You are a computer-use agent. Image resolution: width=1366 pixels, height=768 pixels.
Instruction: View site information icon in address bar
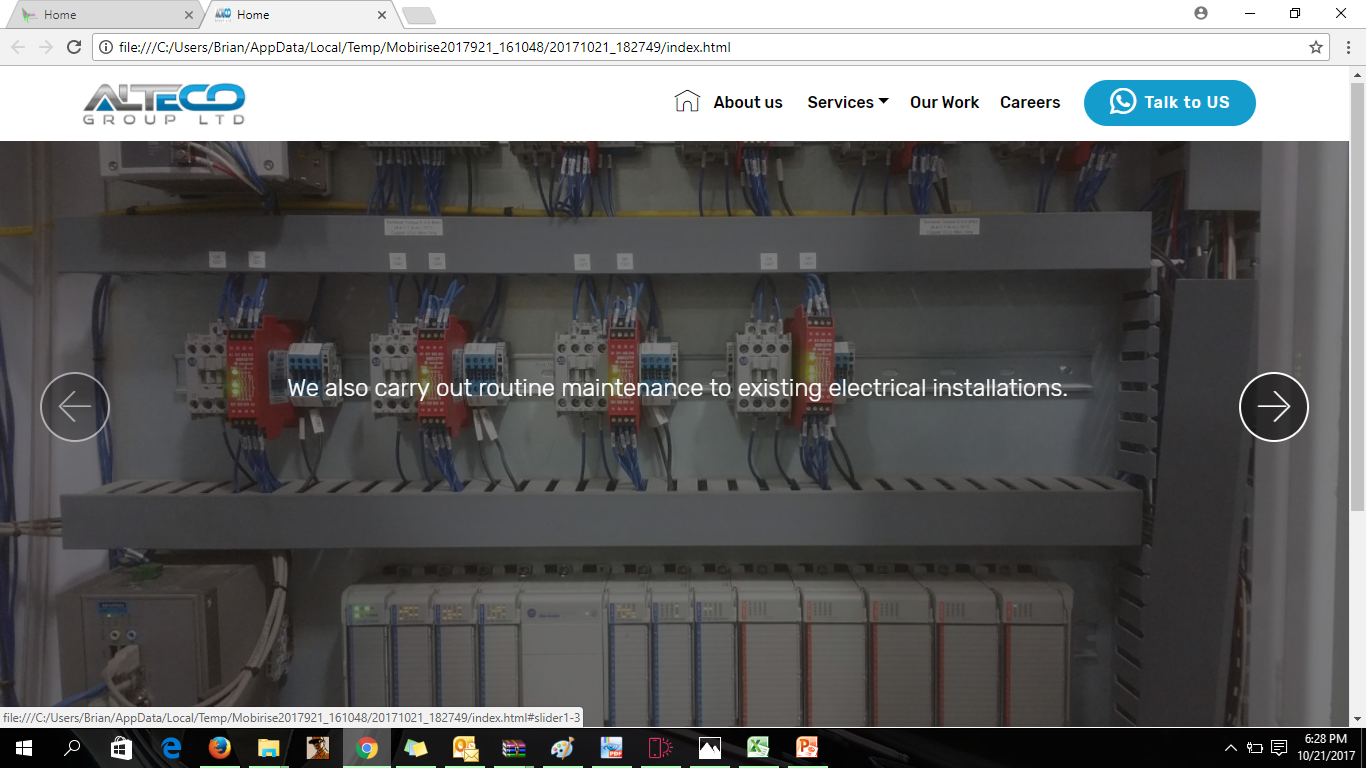pyautogui.click(x=107, y=47)
